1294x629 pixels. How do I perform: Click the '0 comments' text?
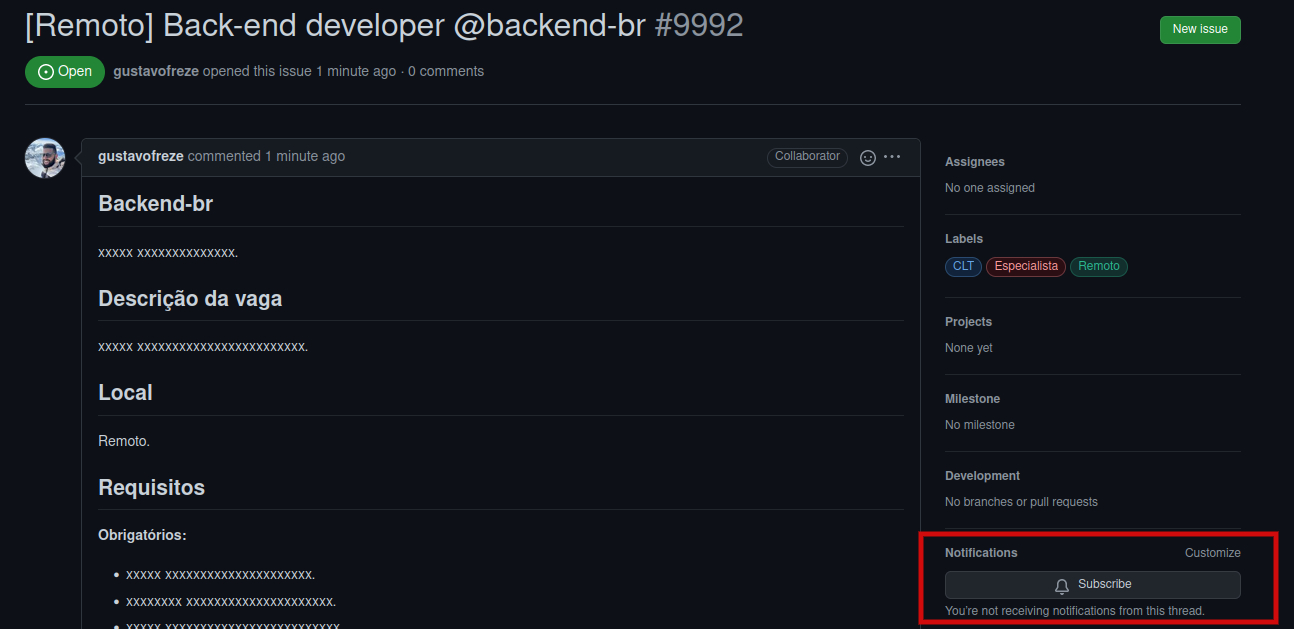tap(446, 71)
